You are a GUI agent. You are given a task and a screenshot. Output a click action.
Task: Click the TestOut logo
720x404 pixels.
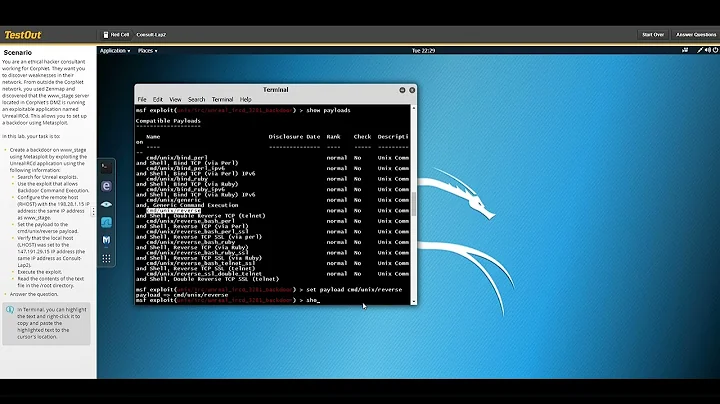coord(22,35)
